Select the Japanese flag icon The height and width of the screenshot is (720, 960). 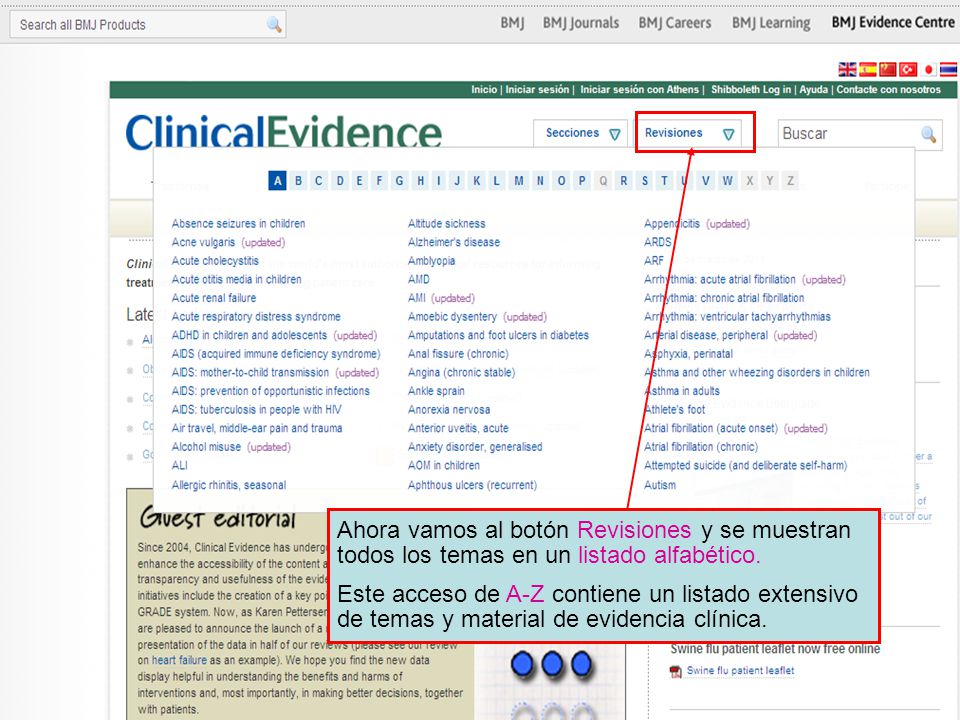pos(928,69)
